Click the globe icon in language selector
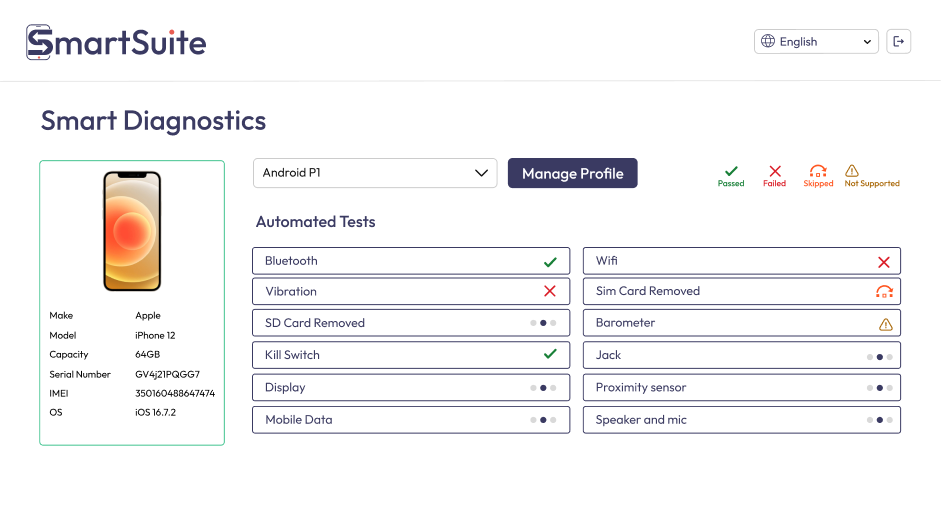This screenshot has width=944, height=509. coord(768,42)
